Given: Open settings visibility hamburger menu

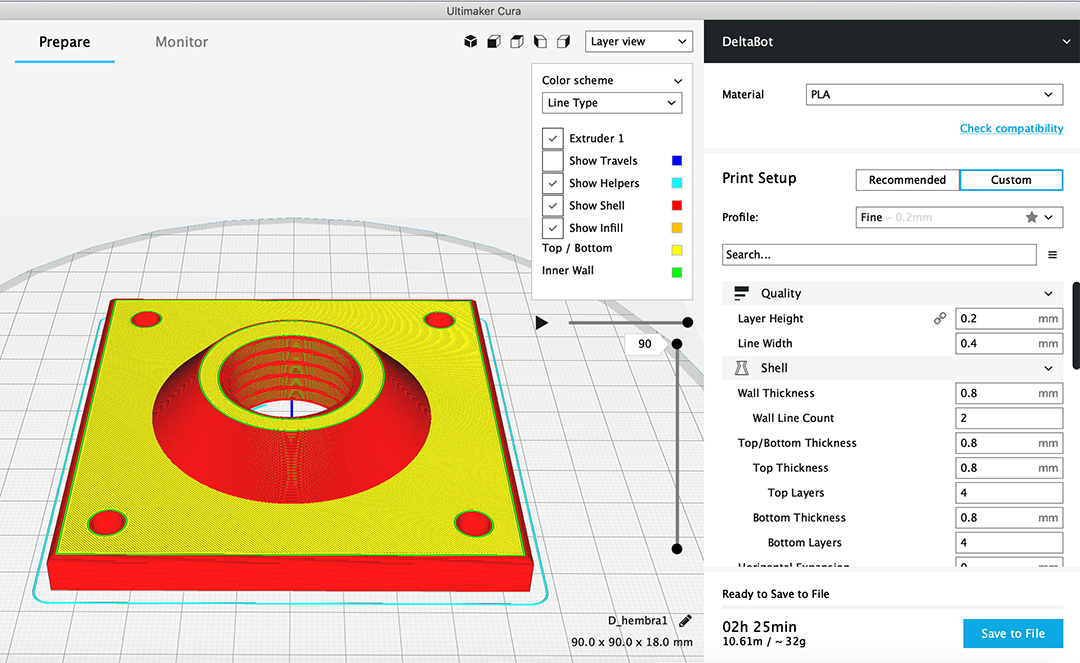Looking at the screenshot, I should pyautogui.click(x=1052, y=255).
